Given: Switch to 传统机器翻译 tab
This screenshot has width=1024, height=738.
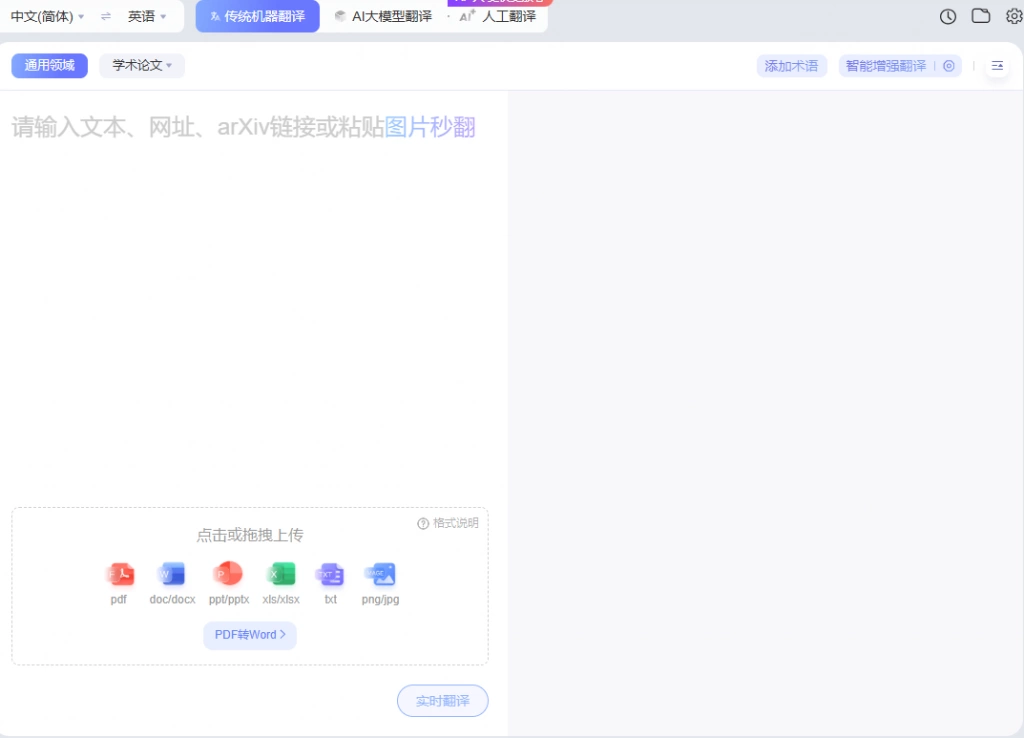Looking at the screenshot, I should [257, 16].
